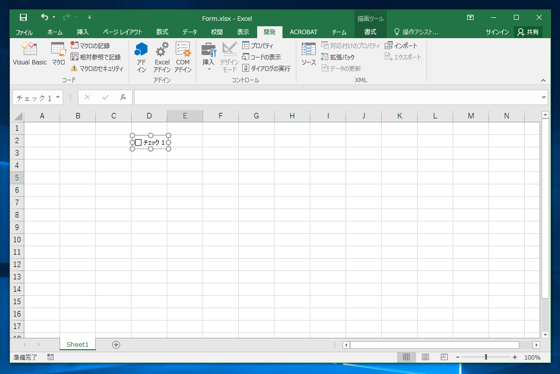Open マクロのセキュリティ settings

coord(97,68)
